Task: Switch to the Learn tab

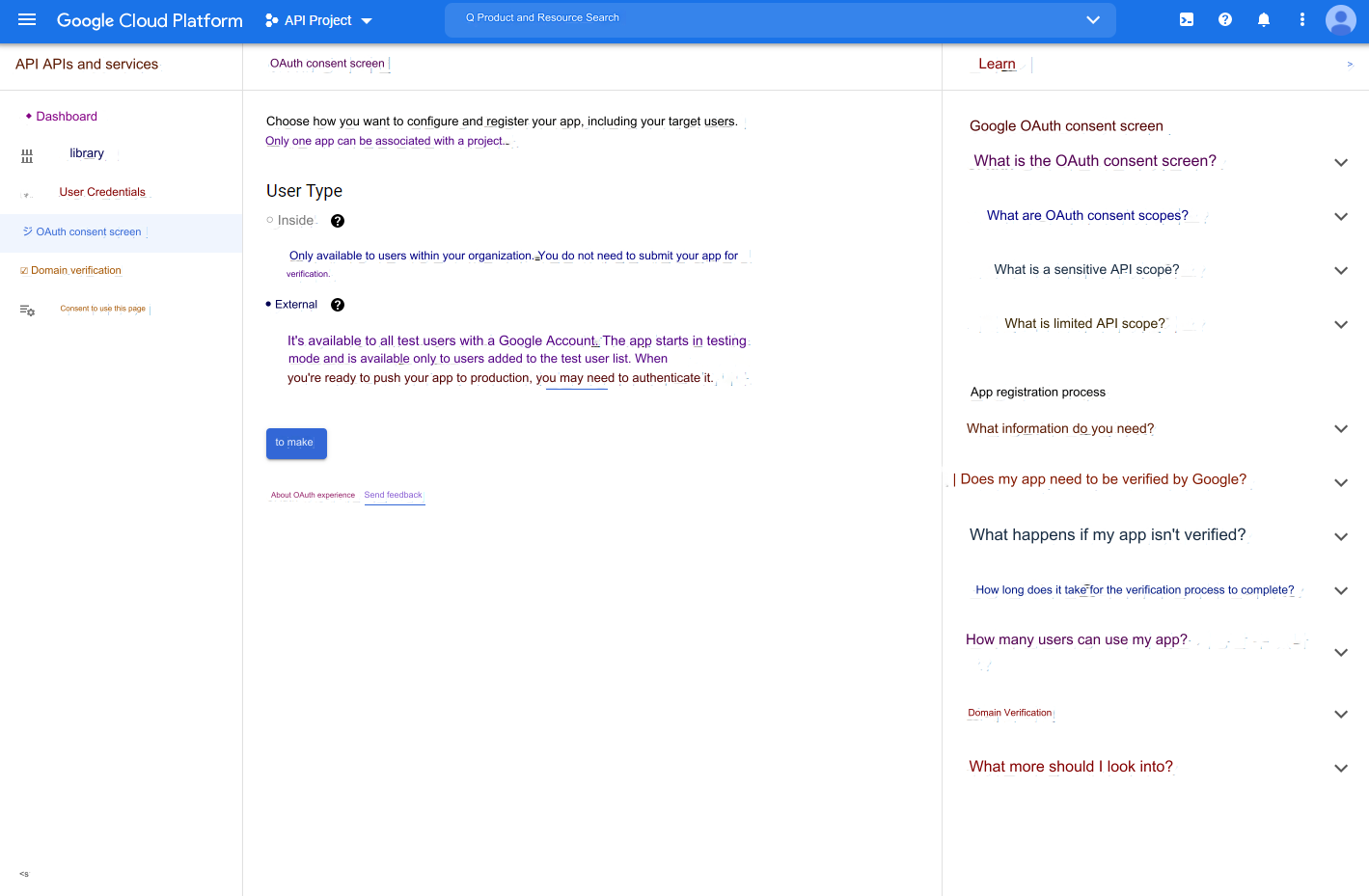Action: pos(997,64)
